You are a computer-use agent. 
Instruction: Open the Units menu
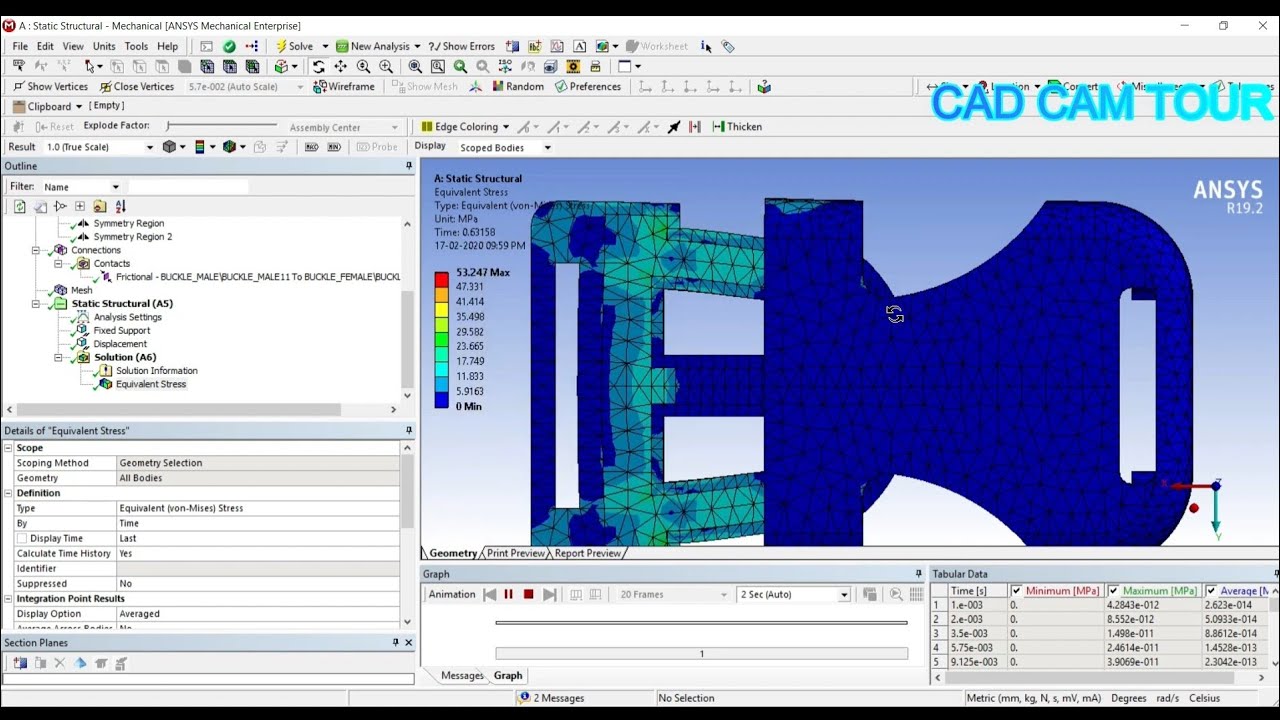point(104,46)
